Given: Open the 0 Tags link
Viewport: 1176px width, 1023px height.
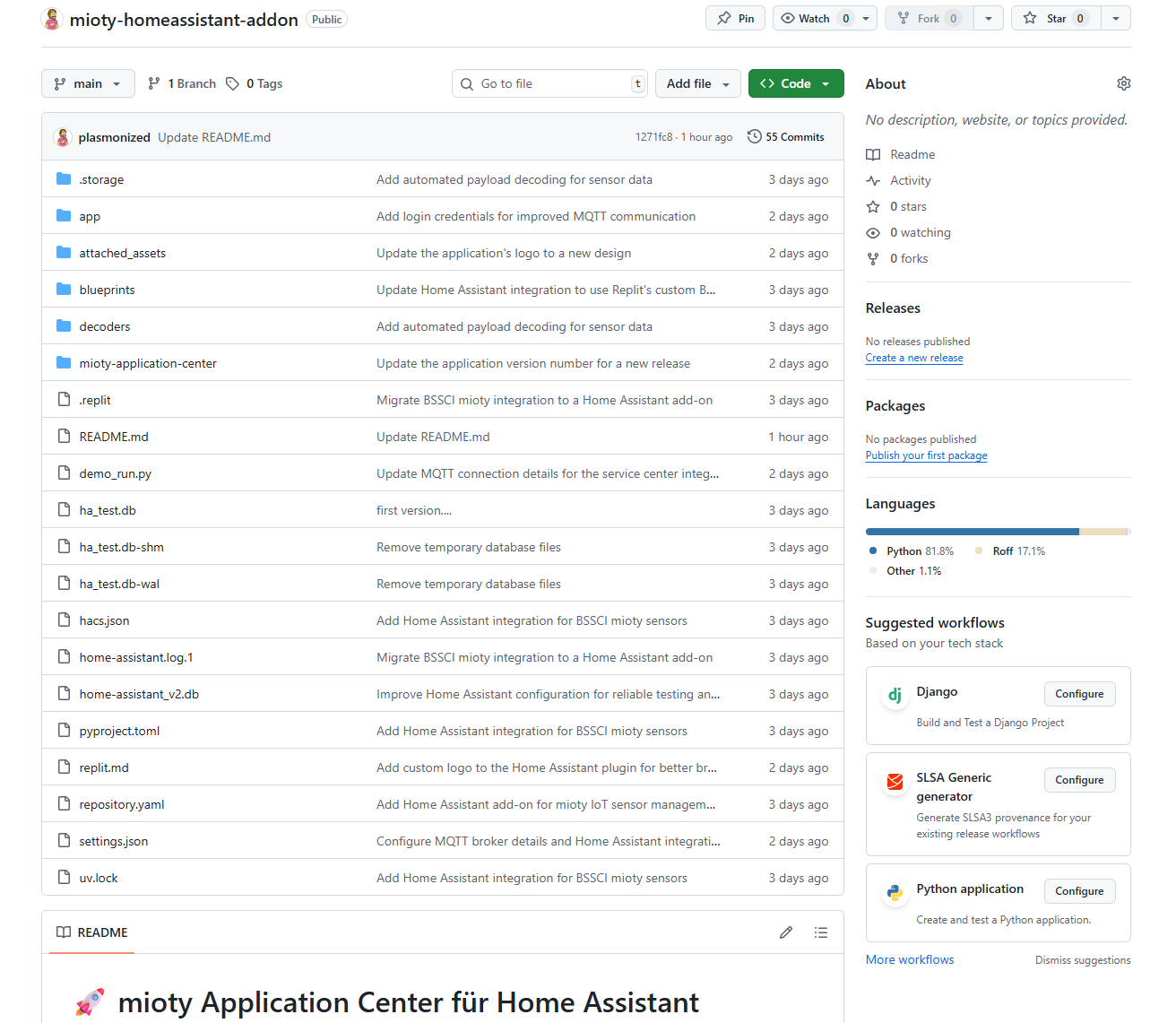Looking at the screenshot, I should (x=255, y=83).
